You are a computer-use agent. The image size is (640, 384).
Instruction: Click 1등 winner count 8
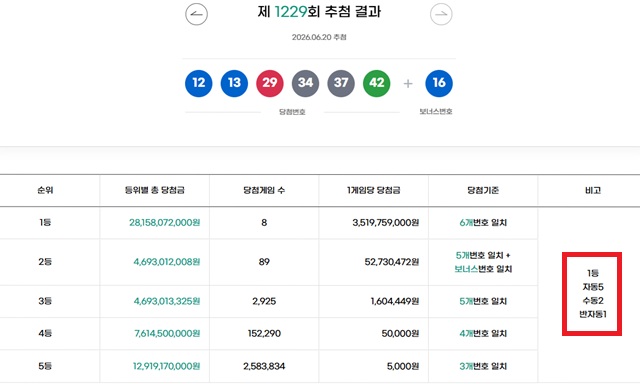[264, 222]
